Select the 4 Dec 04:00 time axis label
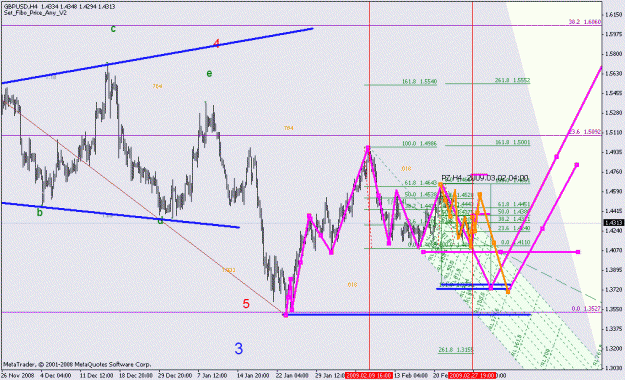The height and width of the screenshot is (380, 625). [x=56, y=376]
